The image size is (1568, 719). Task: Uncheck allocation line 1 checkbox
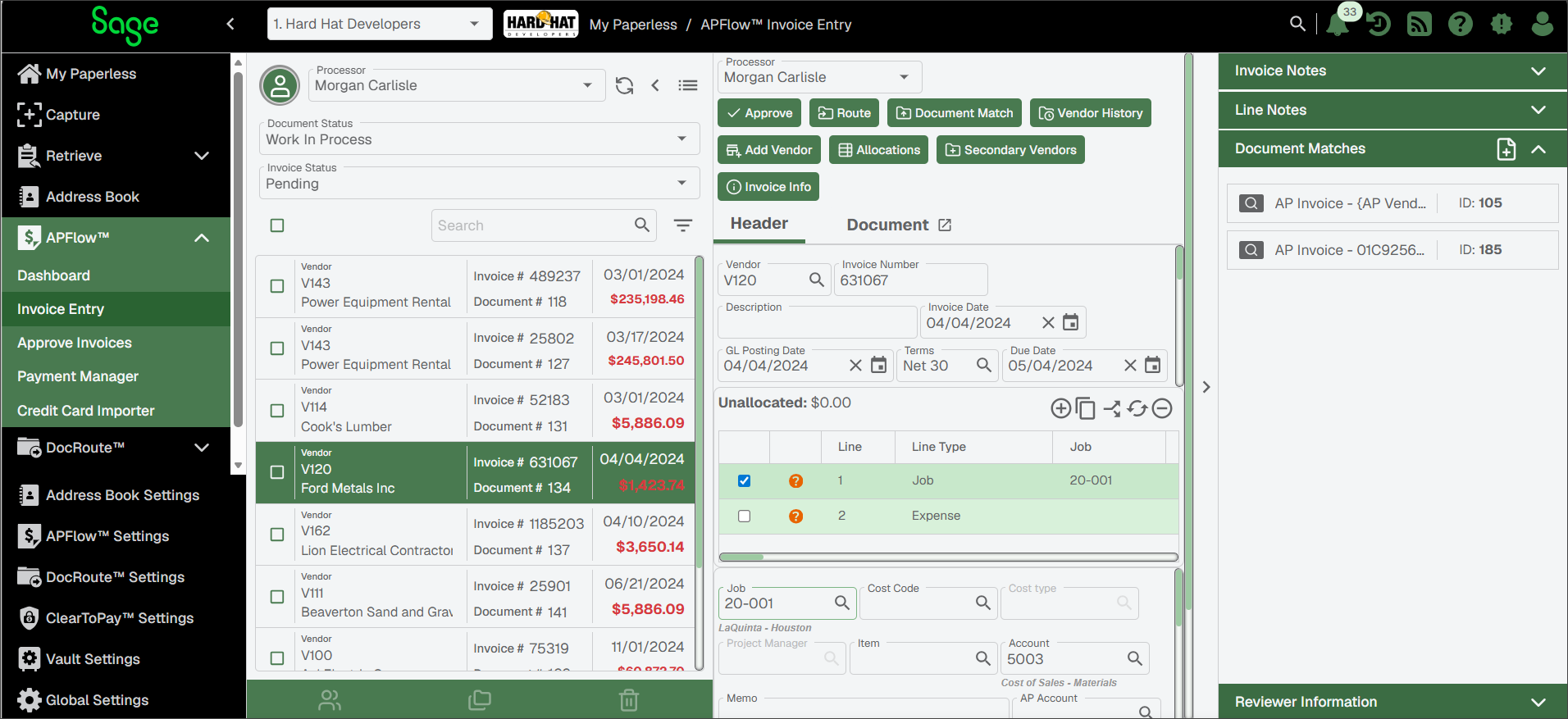point(744,481)
